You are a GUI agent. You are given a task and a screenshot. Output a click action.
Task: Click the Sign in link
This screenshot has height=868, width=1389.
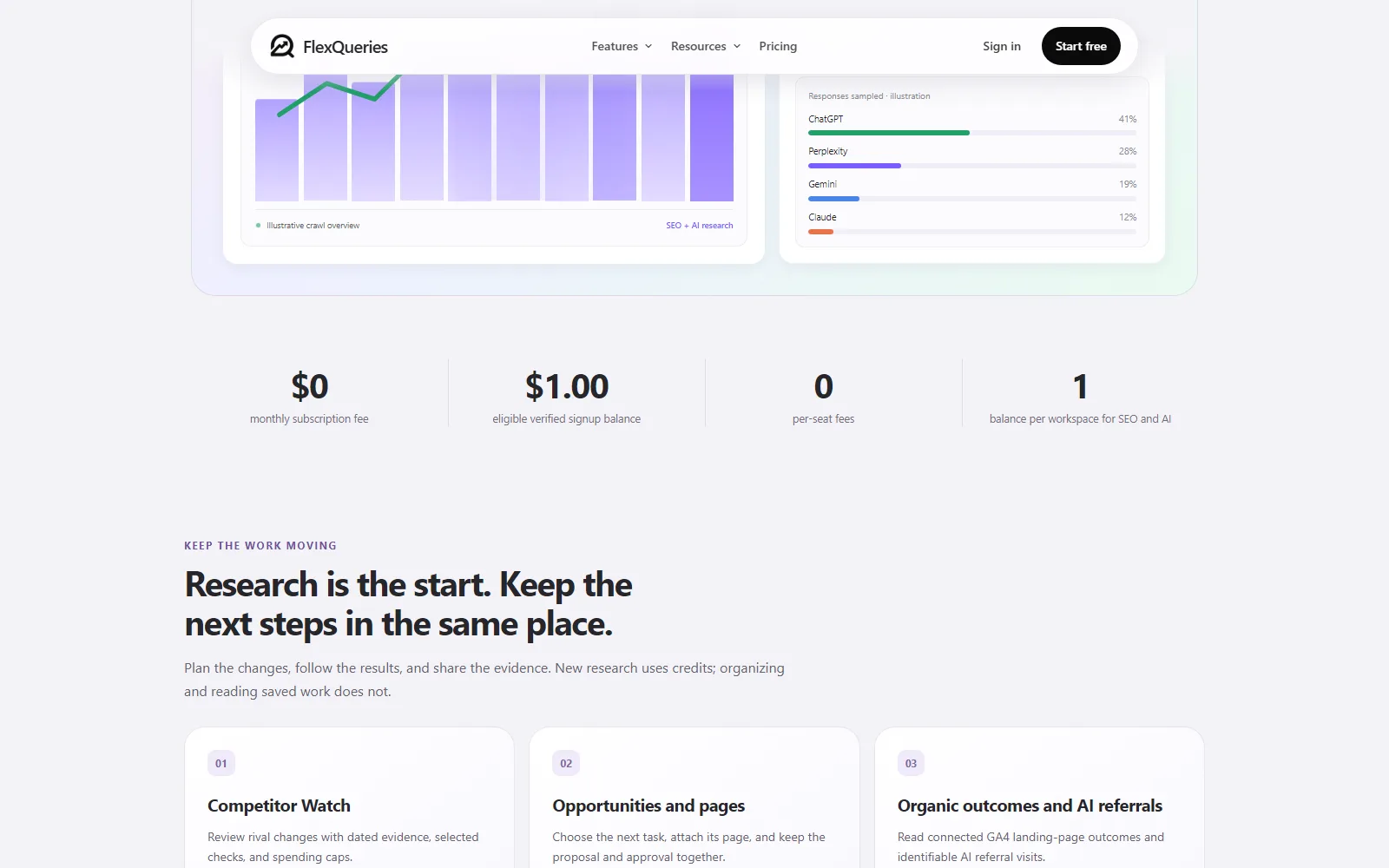point(1002,46)
